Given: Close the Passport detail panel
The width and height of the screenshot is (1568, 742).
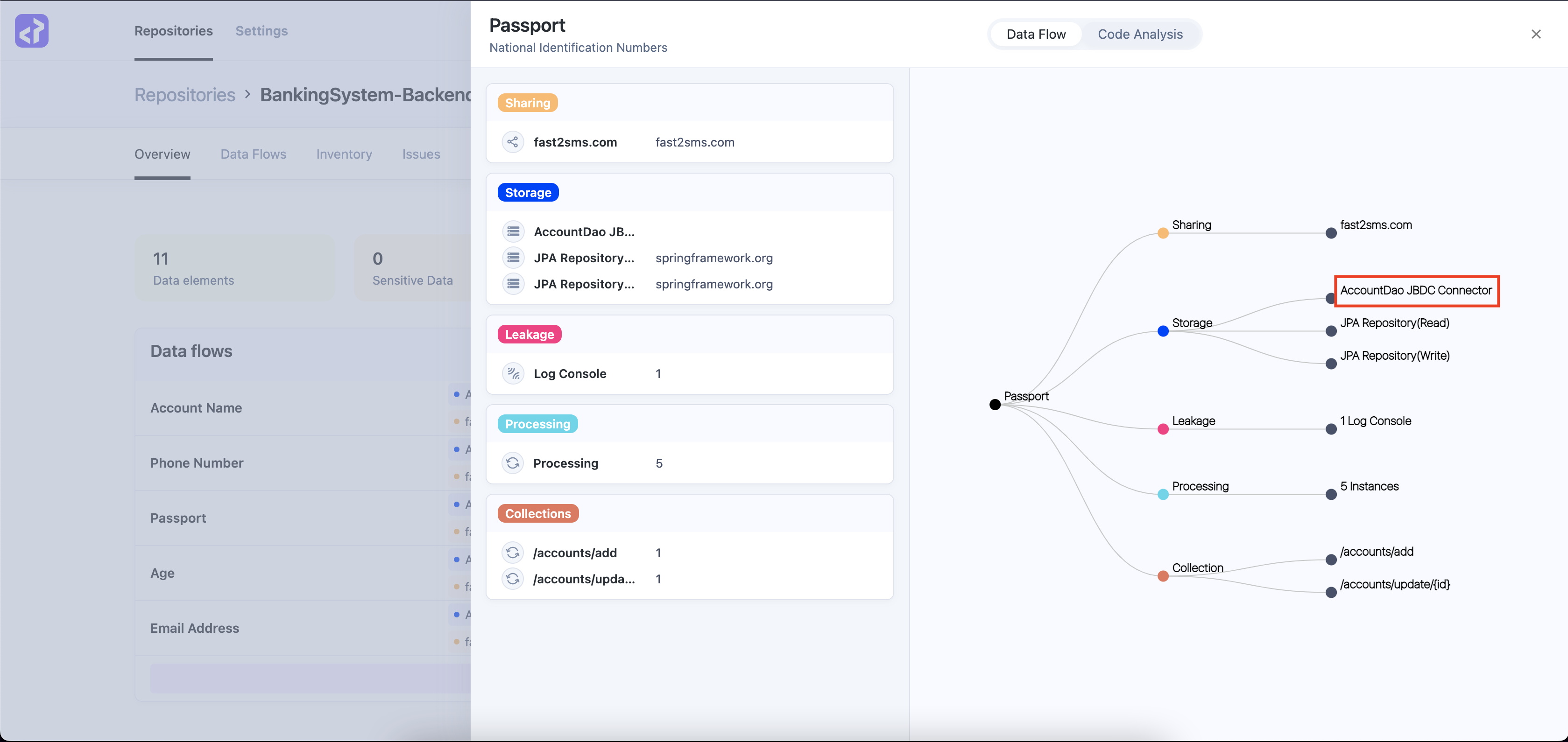Looking at the screenshot, I should (1536, 34).
